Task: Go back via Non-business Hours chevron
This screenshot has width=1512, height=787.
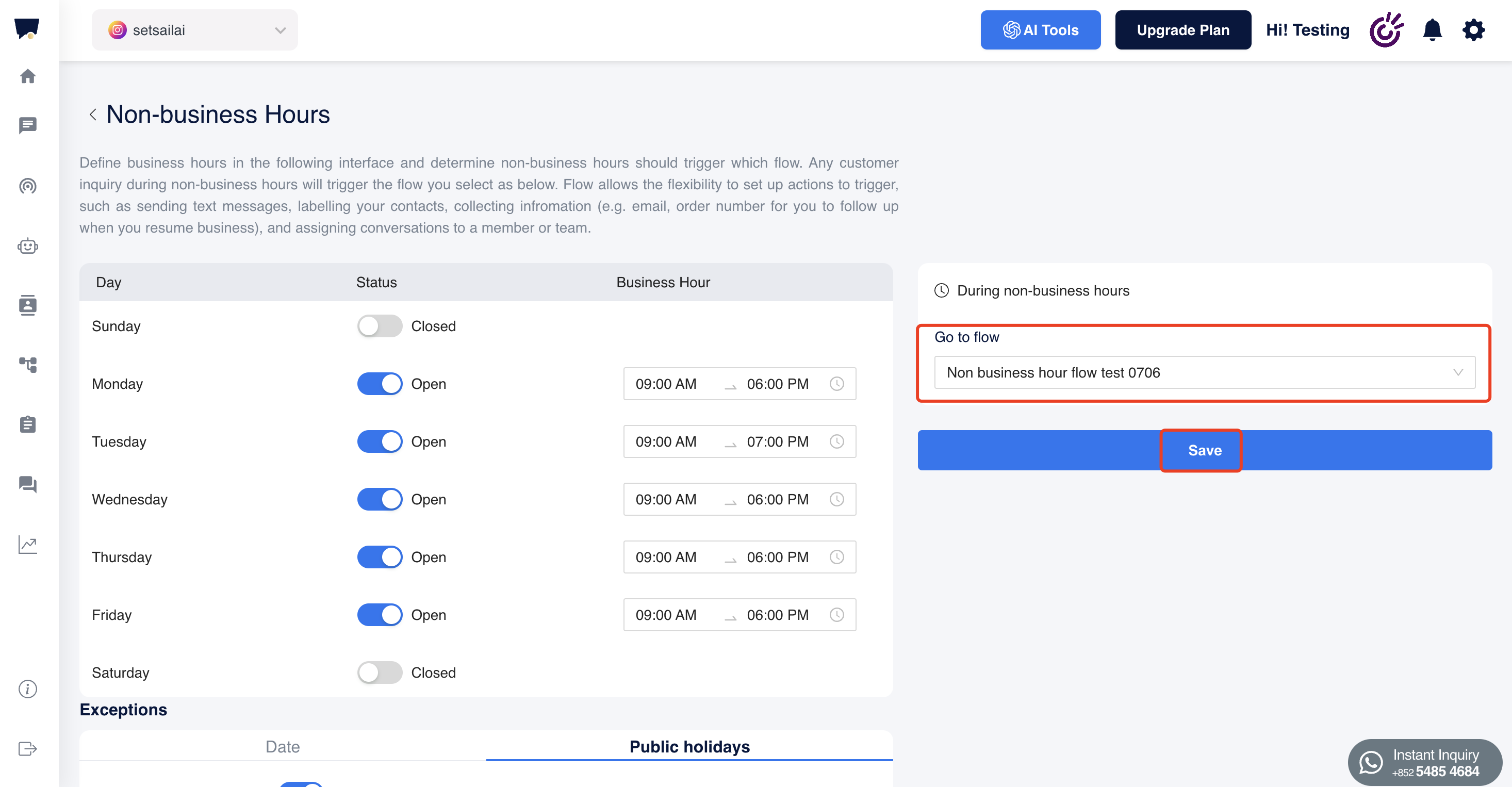Action: click(x=93, y=114)
